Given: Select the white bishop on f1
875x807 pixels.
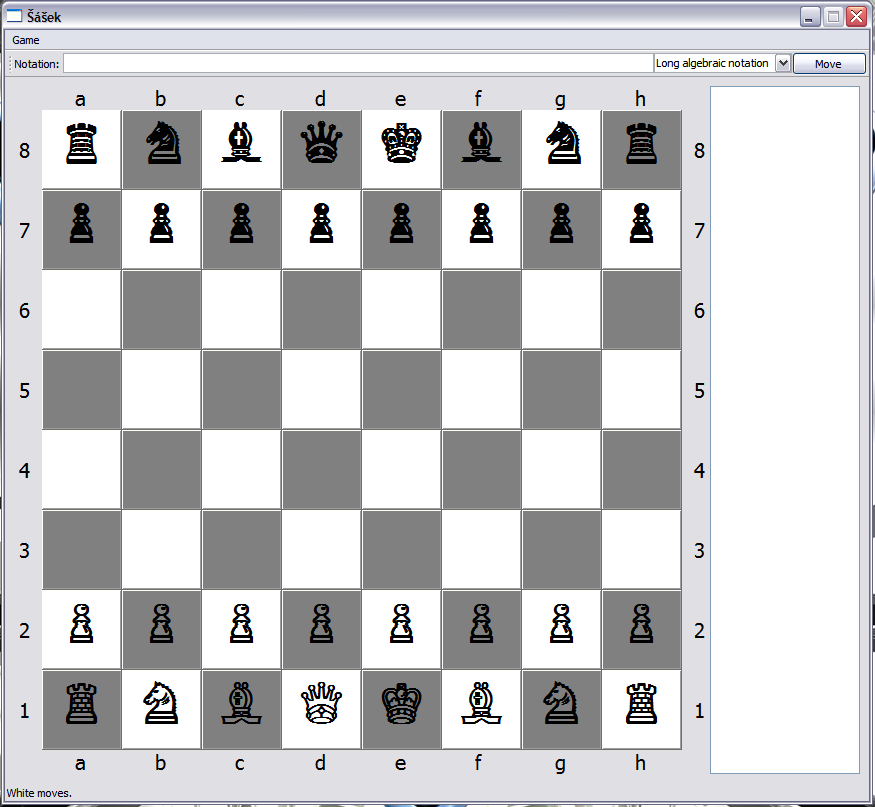Looking at the screenshot, I should [482, 703].
